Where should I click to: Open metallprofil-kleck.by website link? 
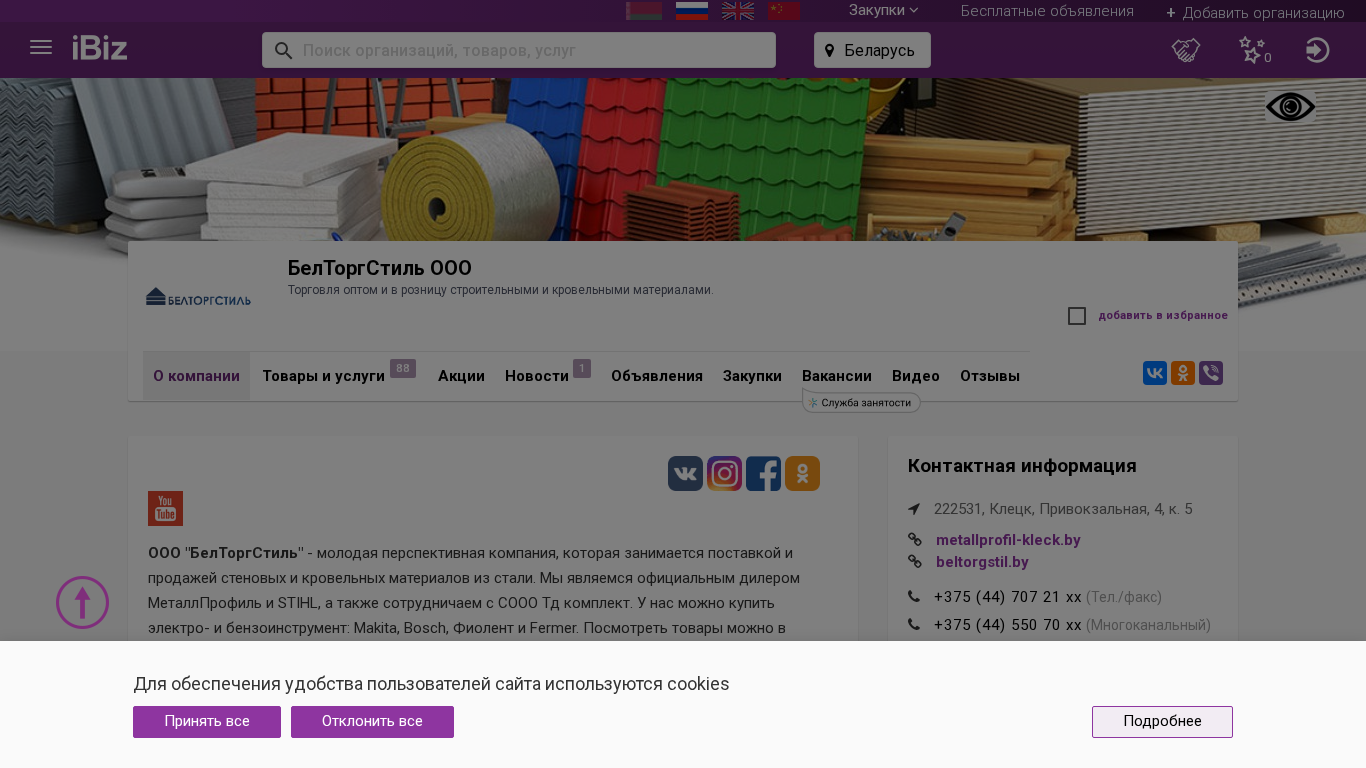[1008, 540]
